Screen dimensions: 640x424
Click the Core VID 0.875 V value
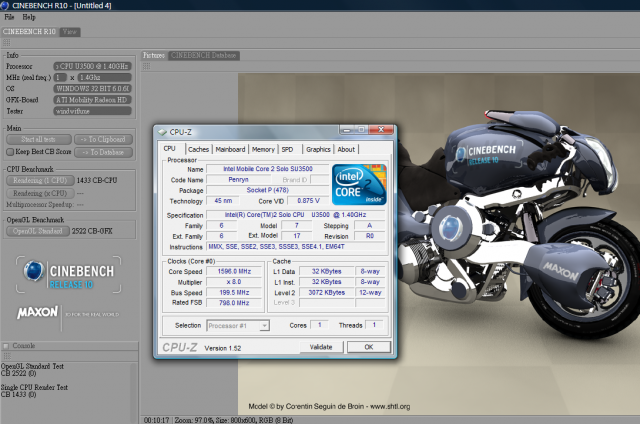309,201
